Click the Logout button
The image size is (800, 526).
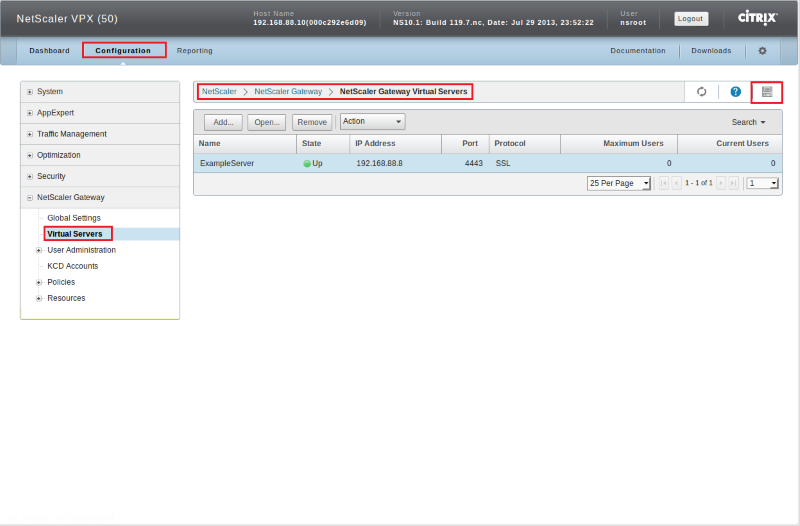[x=691, y=18]
